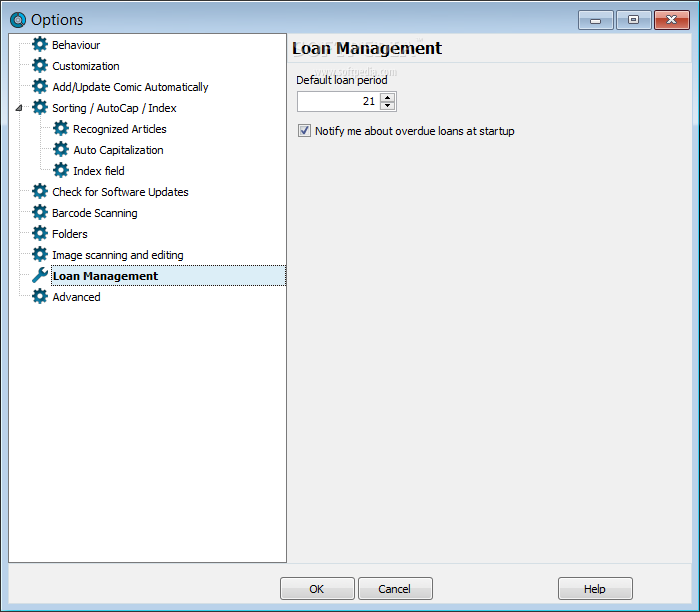This screenshot has height=612, width=700.
Task: Select Sorting / AutoCap / Index category
Action: (x=114, y=108)
